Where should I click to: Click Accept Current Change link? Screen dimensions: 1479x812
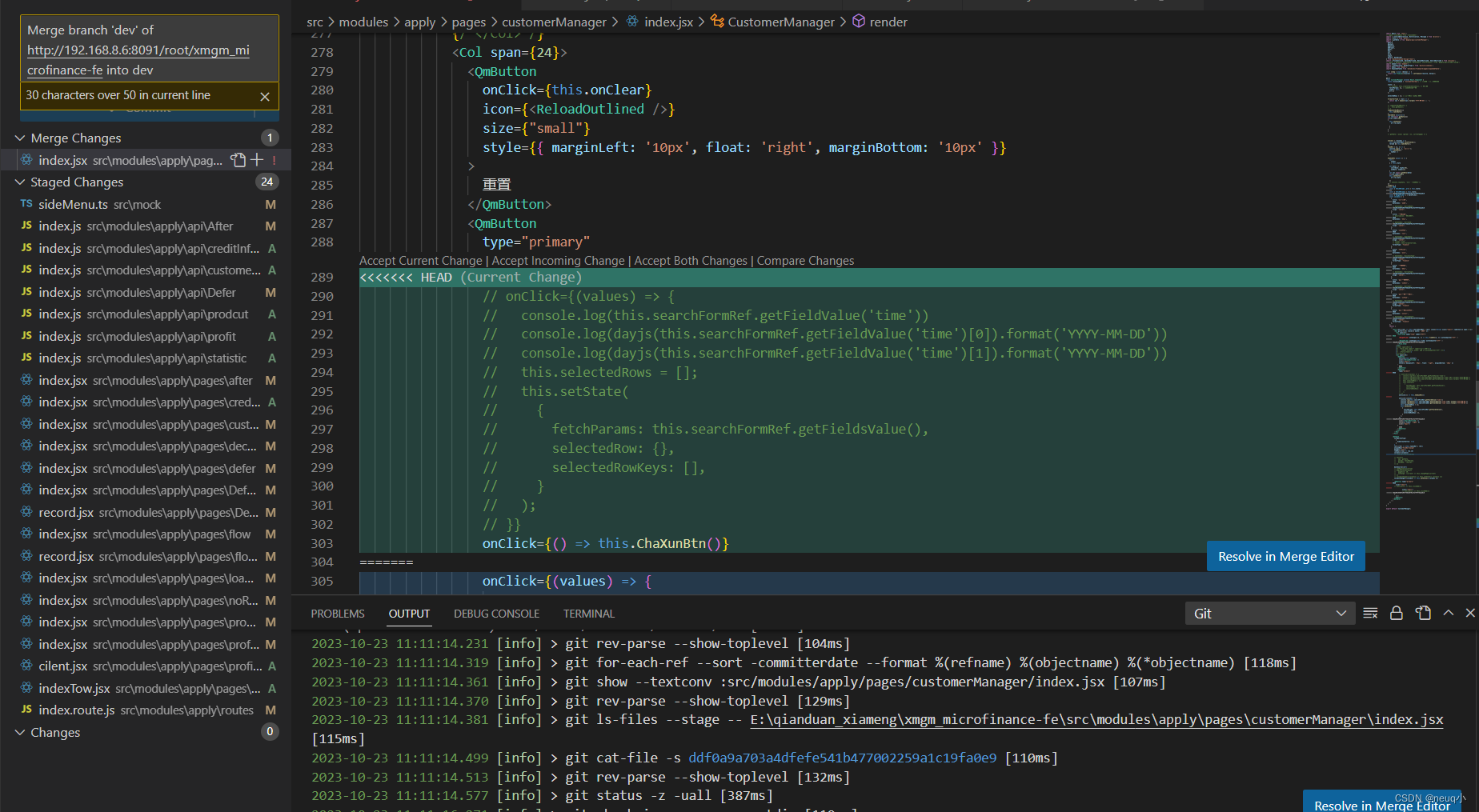pos(421,261)
